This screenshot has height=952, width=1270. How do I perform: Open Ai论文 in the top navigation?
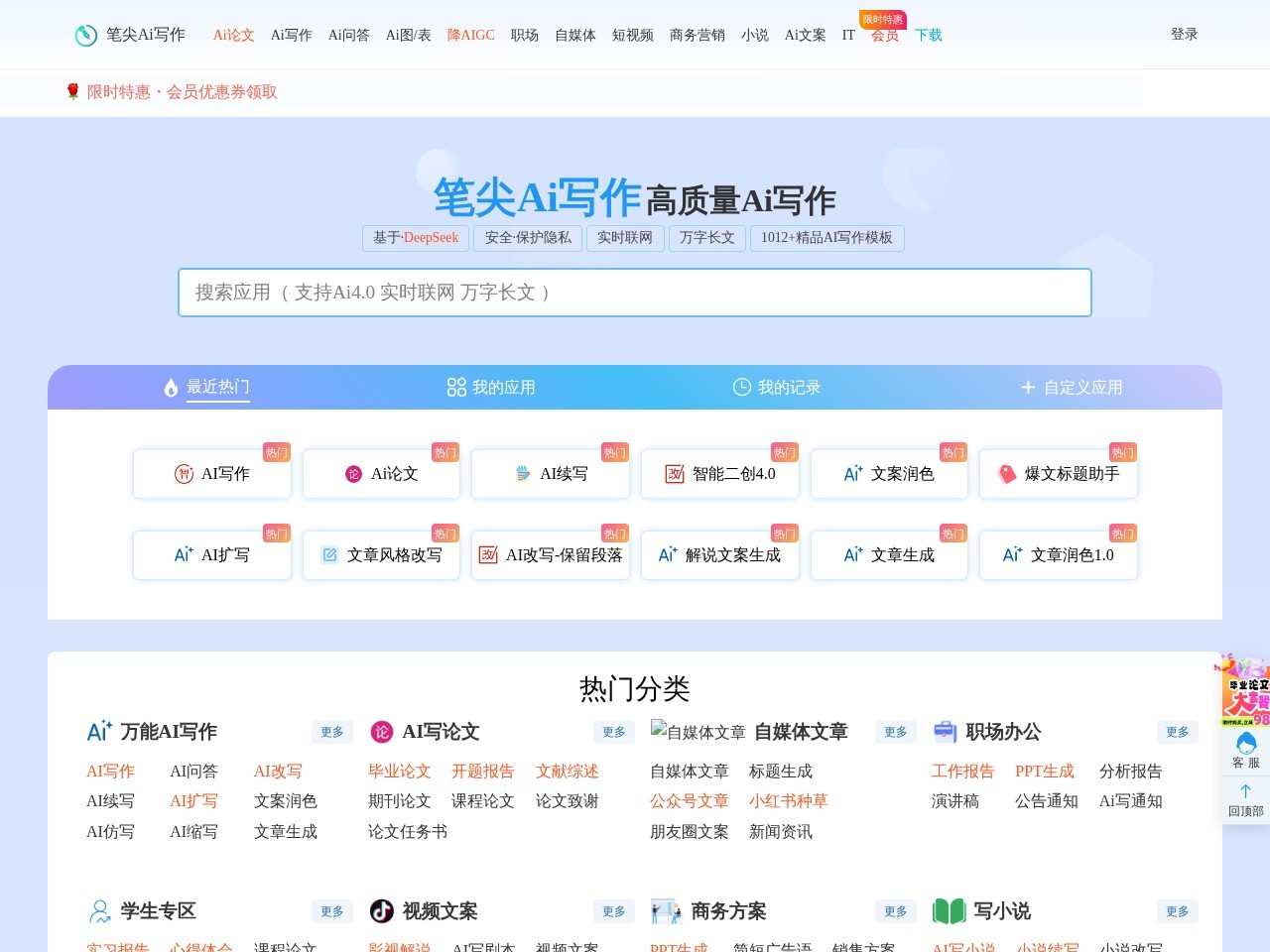[234, 35]
